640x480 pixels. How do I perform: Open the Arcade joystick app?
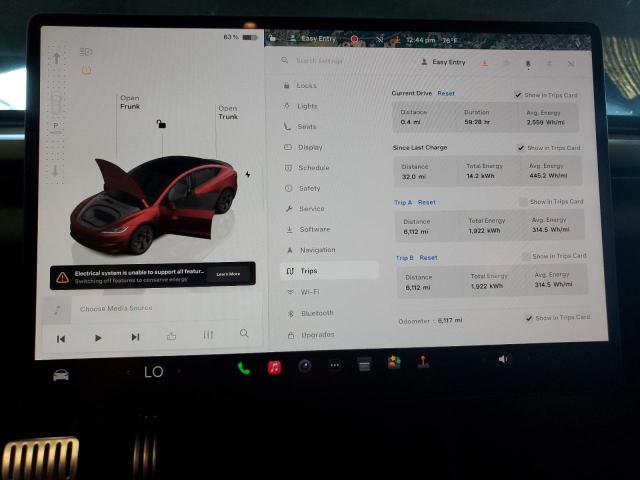click(x=423, y=362)
